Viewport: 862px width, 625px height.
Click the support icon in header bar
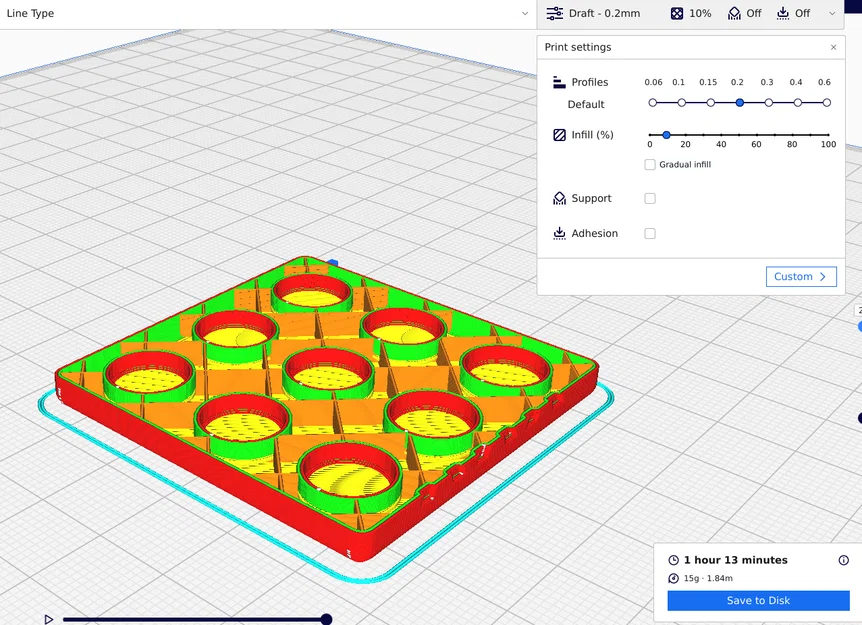[734, 13]
